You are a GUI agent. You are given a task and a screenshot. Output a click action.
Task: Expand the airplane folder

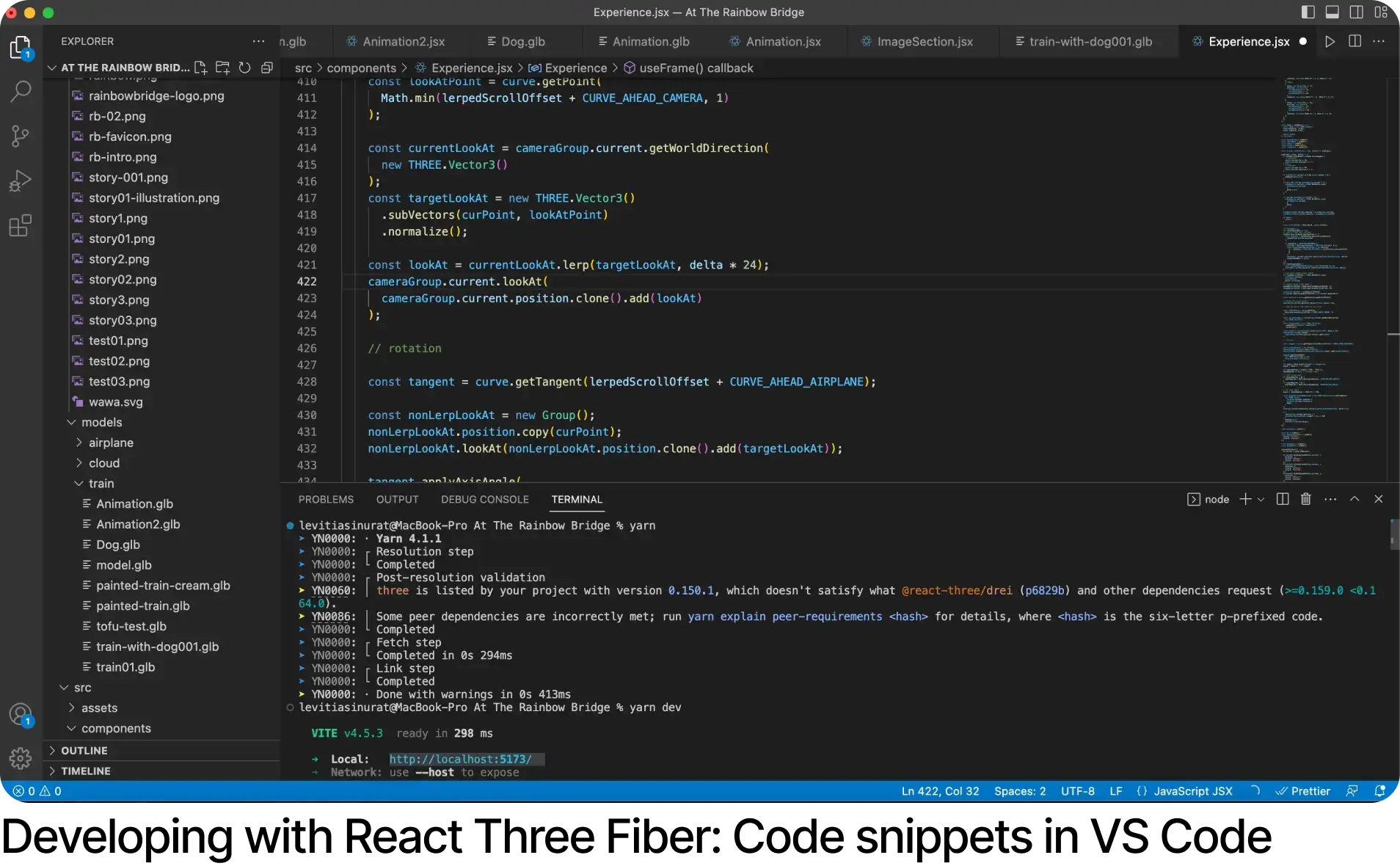pos(111,443)
